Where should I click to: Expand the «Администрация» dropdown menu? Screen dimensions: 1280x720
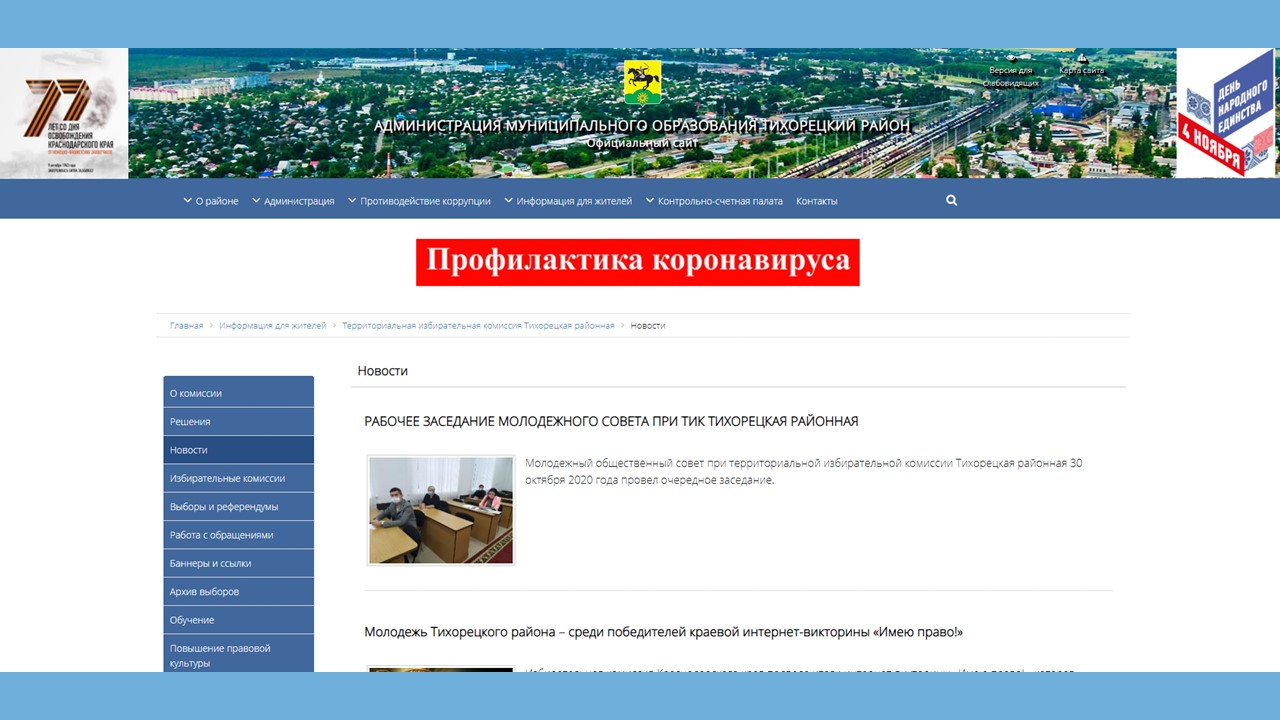tap(293, 201)
